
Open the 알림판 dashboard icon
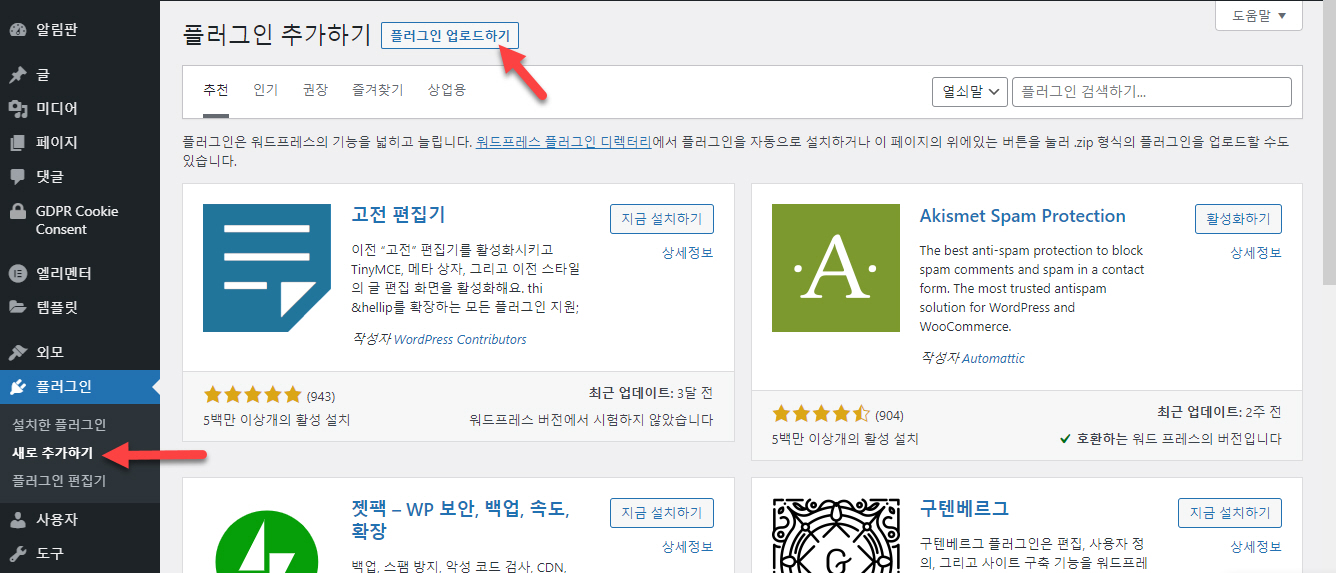[x=17, y=29]
